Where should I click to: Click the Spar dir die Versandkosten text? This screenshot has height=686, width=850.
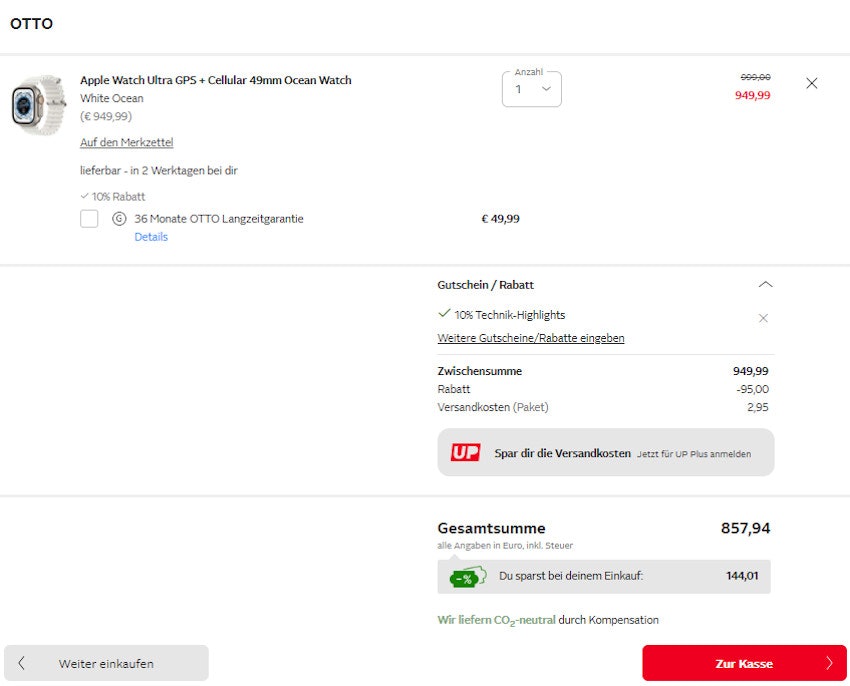click(x=562, y=453)
